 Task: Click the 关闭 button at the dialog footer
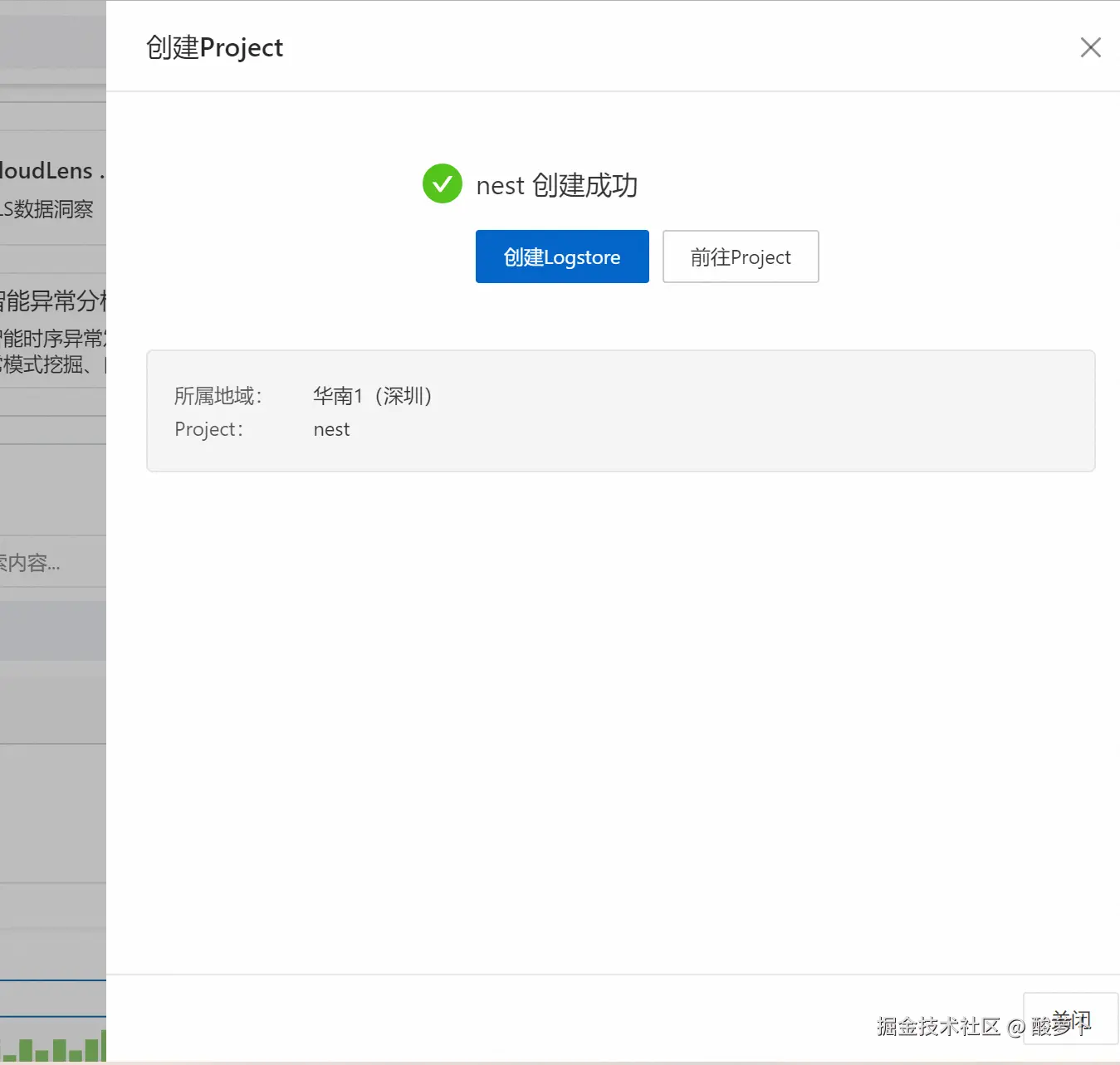point(1070,1019)
